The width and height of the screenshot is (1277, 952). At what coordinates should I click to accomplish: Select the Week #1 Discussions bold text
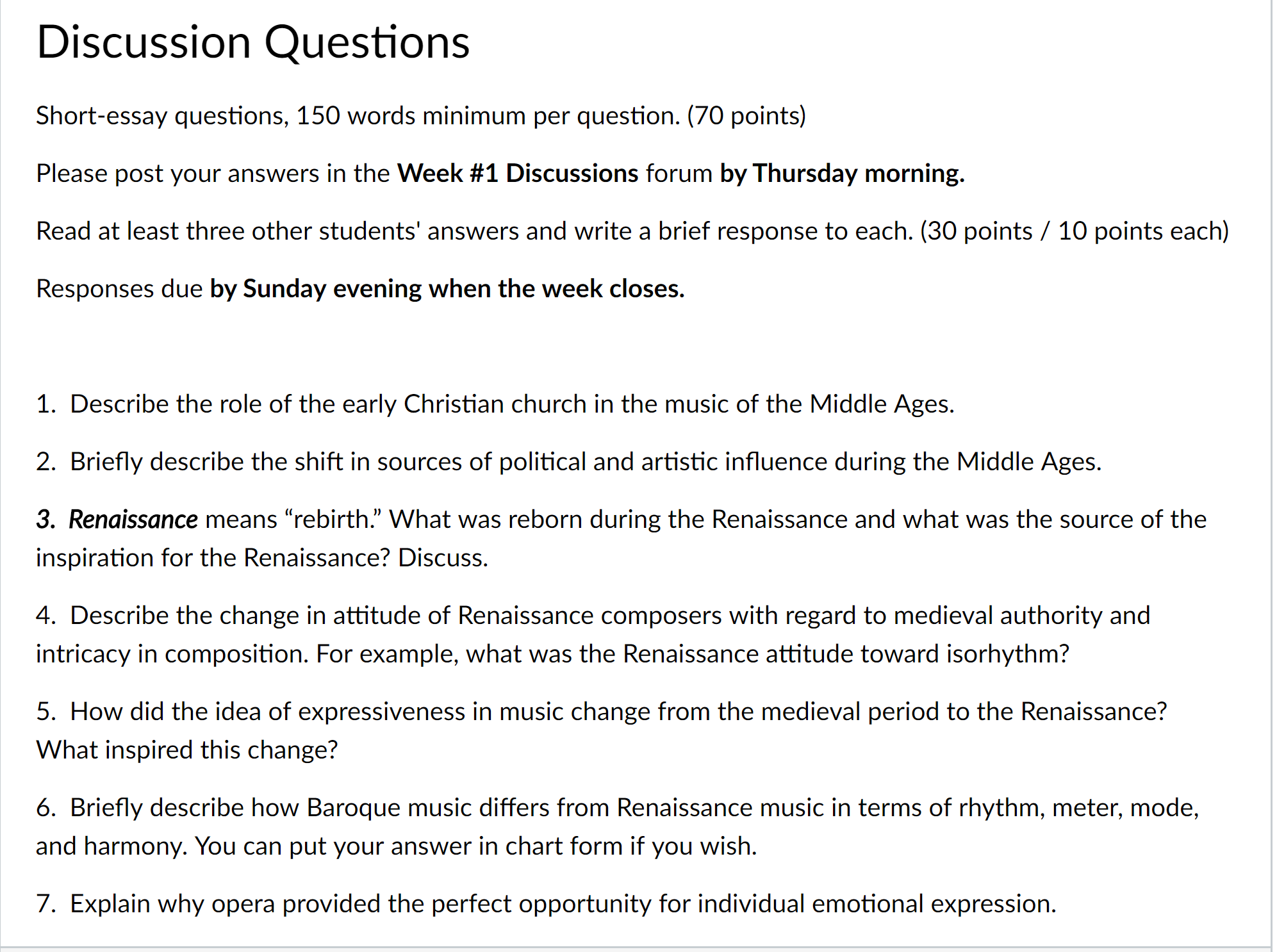coord(518,174)
